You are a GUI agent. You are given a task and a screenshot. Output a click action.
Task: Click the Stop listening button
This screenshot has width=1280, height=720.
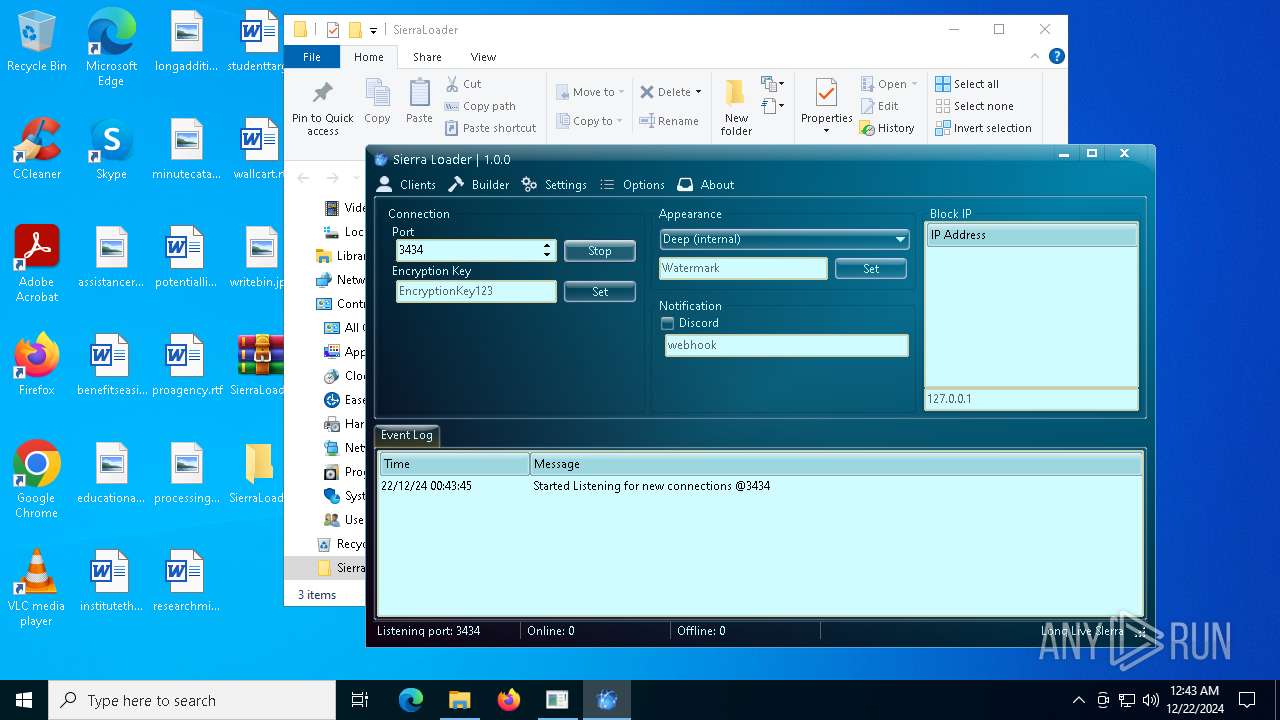600,251
